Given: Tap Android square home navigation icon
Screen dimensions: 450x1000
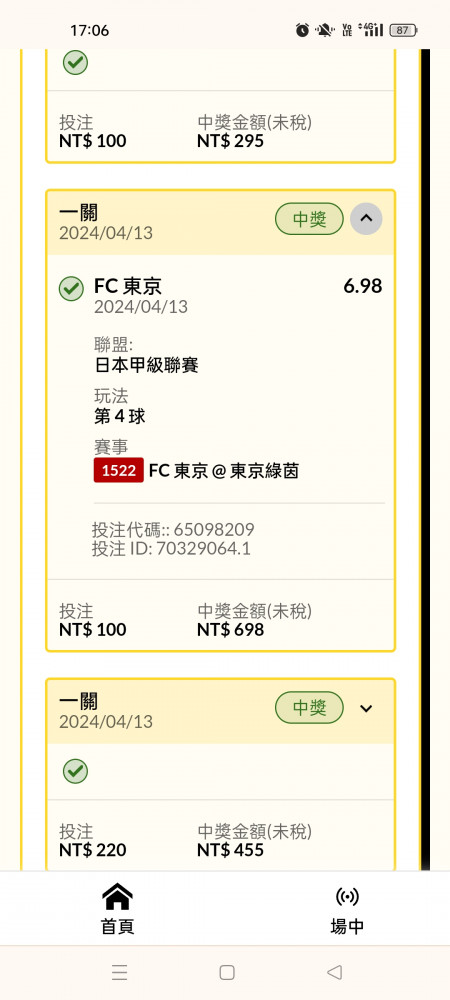Looking at the screenshot, I should [226, 972].
